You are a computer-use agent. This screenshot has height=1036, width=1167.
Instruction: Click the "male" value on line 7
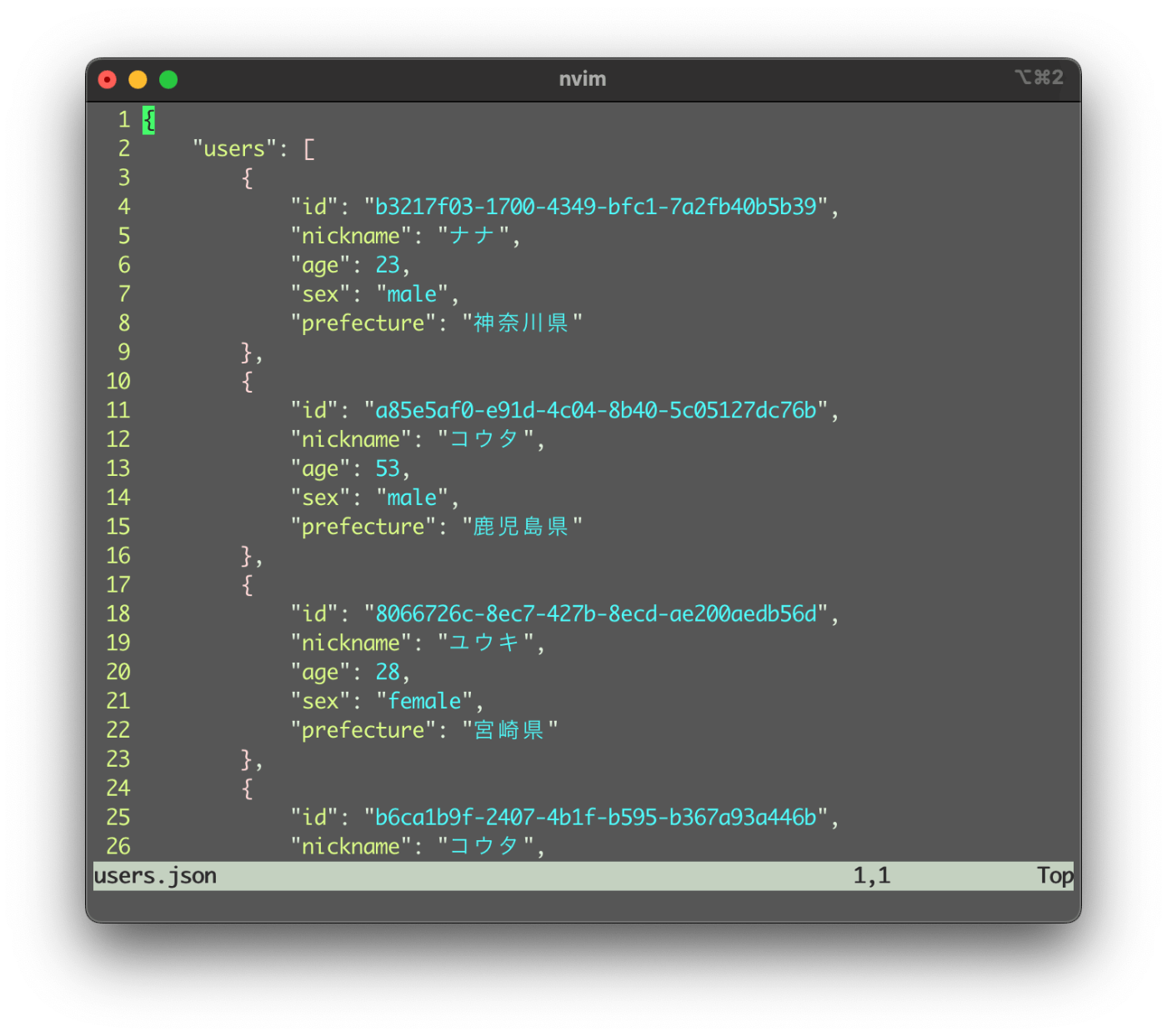tap(413, 294)
